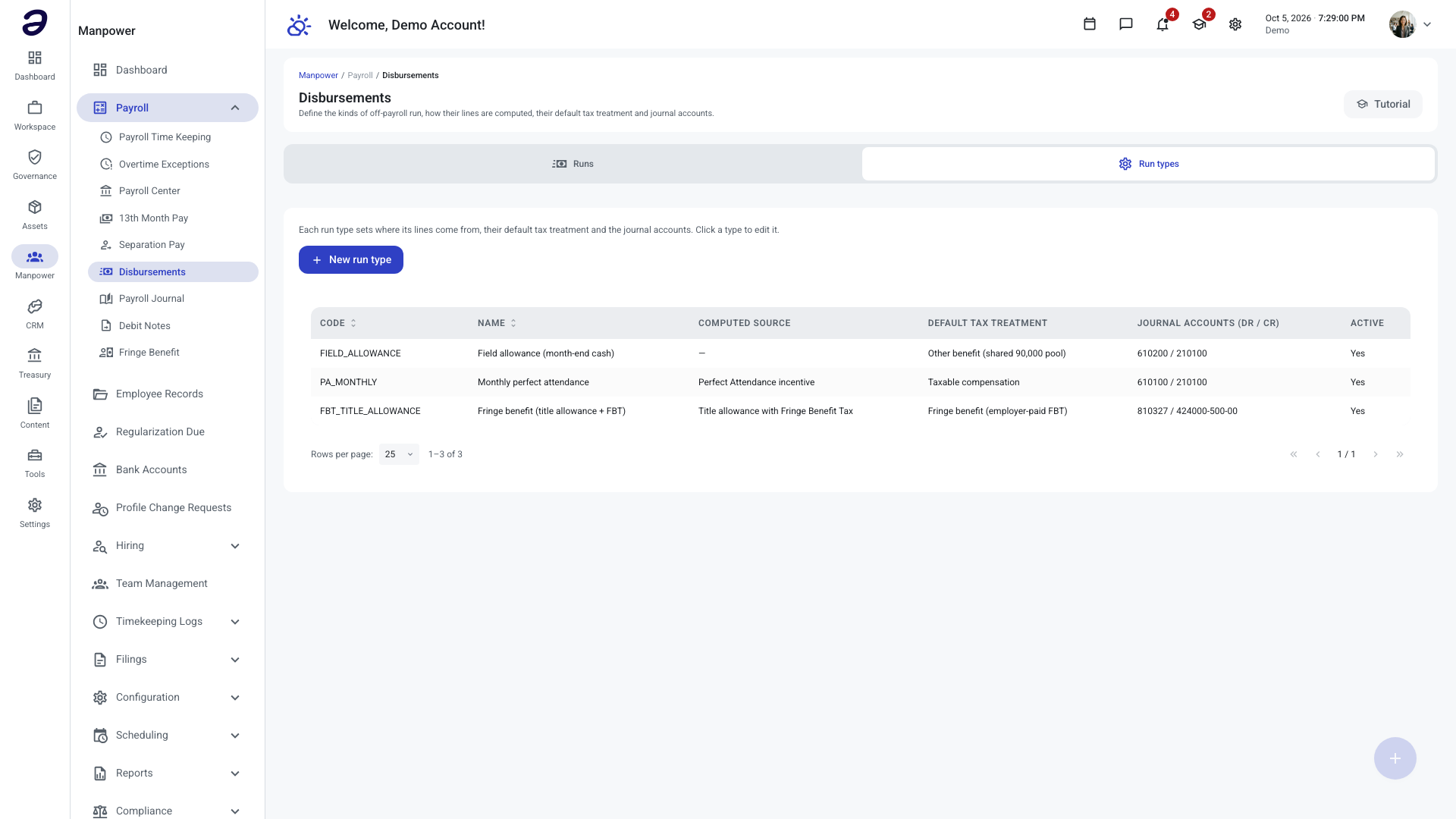Click the app logo at top left
Image resolution: width=1456 pixels, height=819 pixels.
tap(35, 23)
